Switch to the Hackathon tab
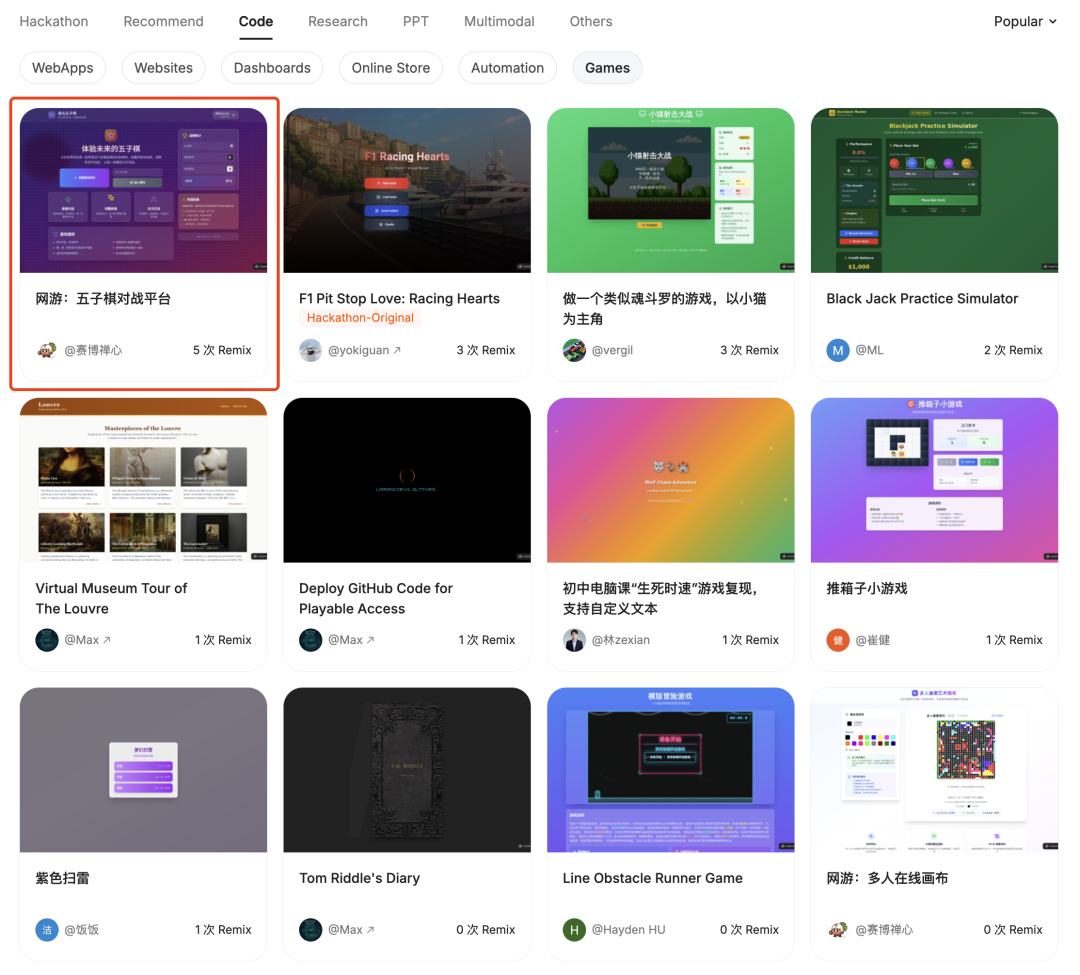The image size is (1080, 975). 54,21
